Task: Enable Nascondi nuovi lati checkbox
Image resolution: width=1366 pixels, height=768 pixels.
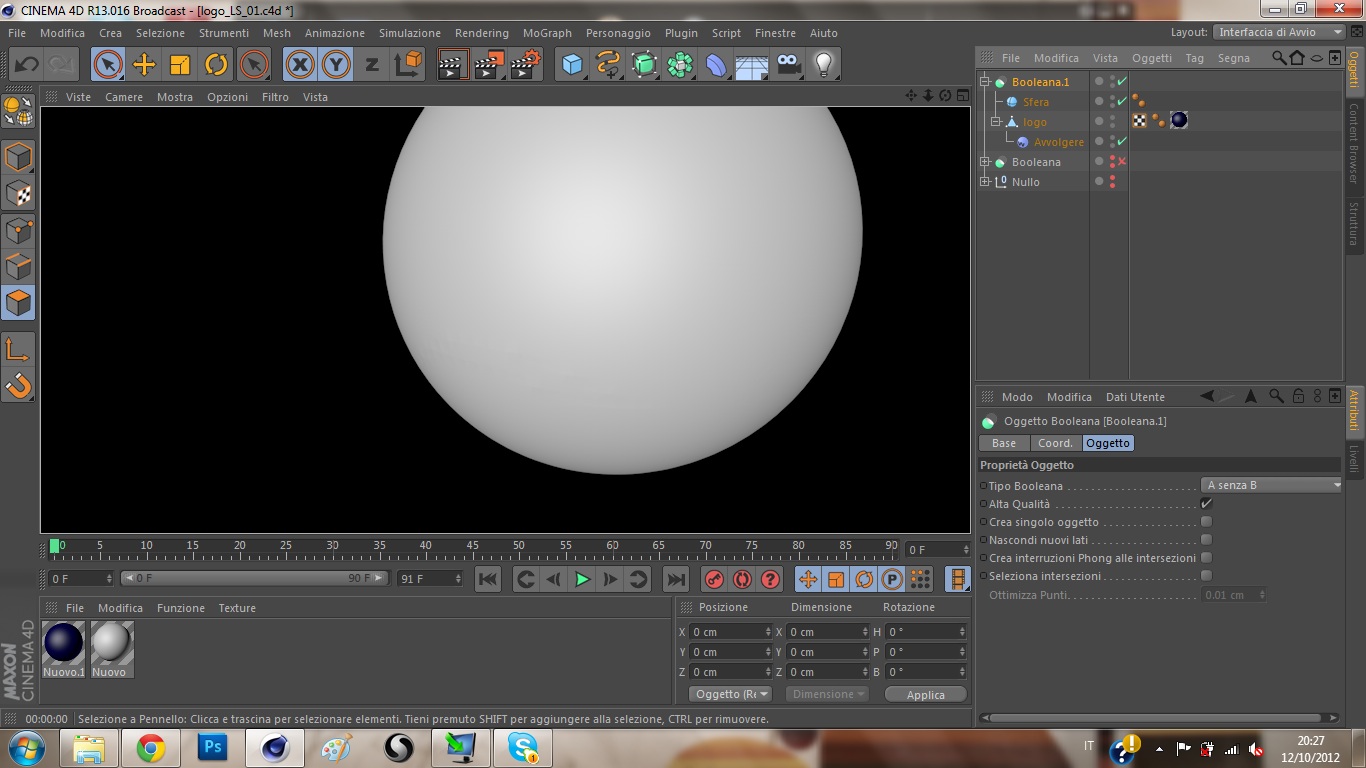Action: point(1206,540)
